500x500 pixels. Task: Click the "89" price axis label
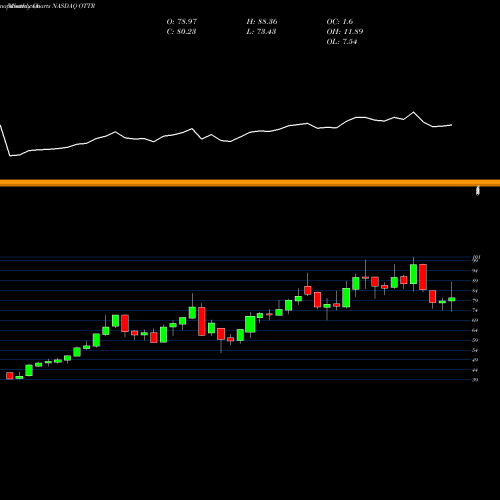[475, 281]
